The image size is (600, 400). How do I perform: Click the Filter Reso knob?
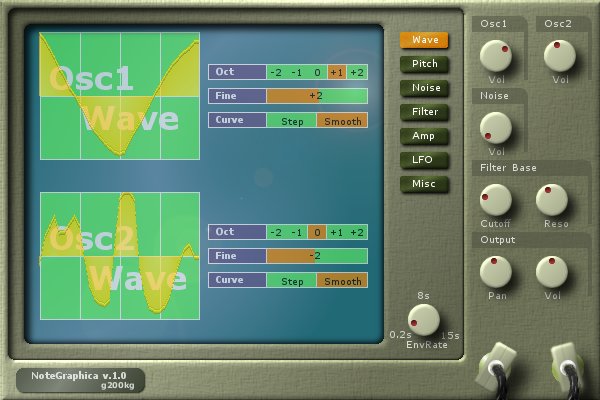[551, 198]
